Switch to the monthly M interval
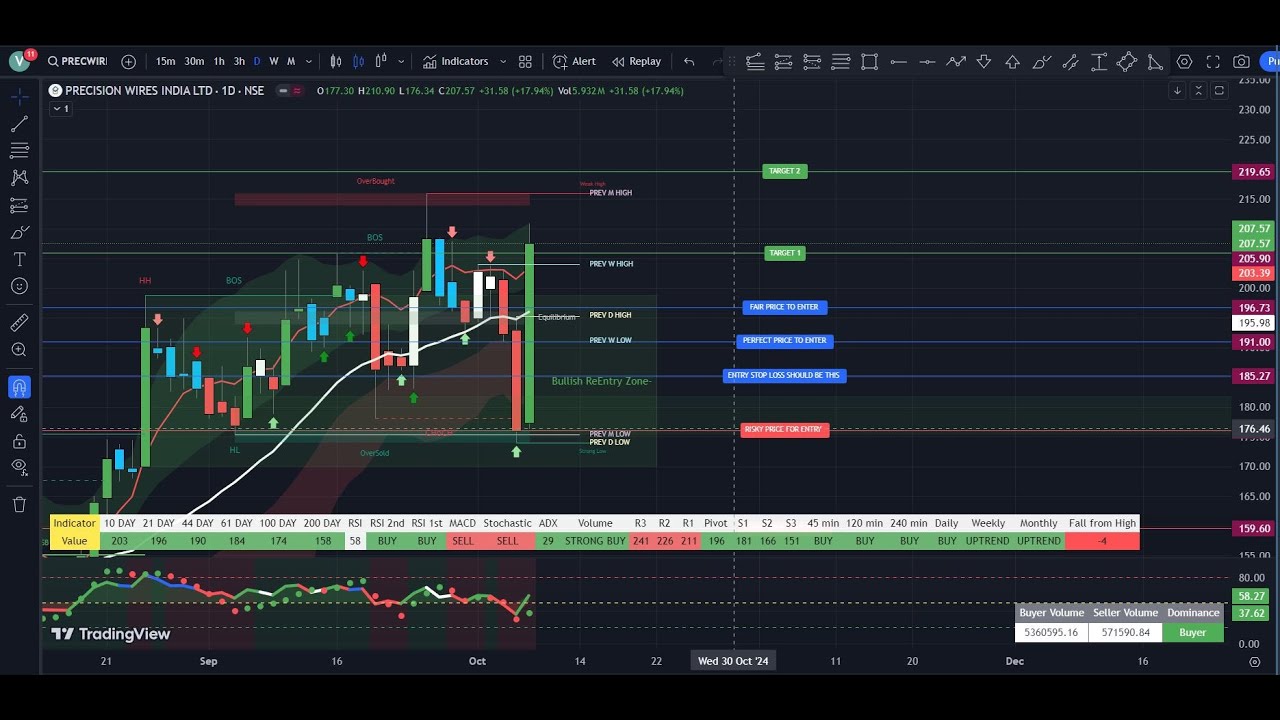This screenshot has height=720, width=1280. pyautogui.click(x=291, y=61)
